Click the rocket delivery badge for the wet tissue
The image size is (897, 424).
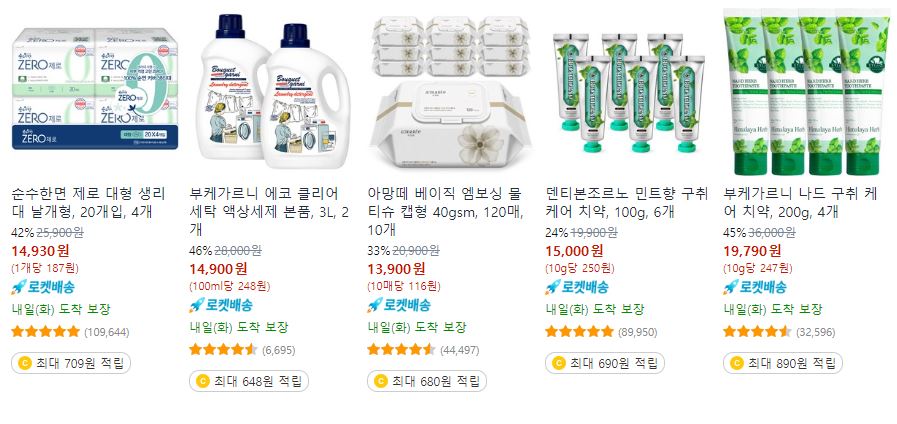point(399,305)
